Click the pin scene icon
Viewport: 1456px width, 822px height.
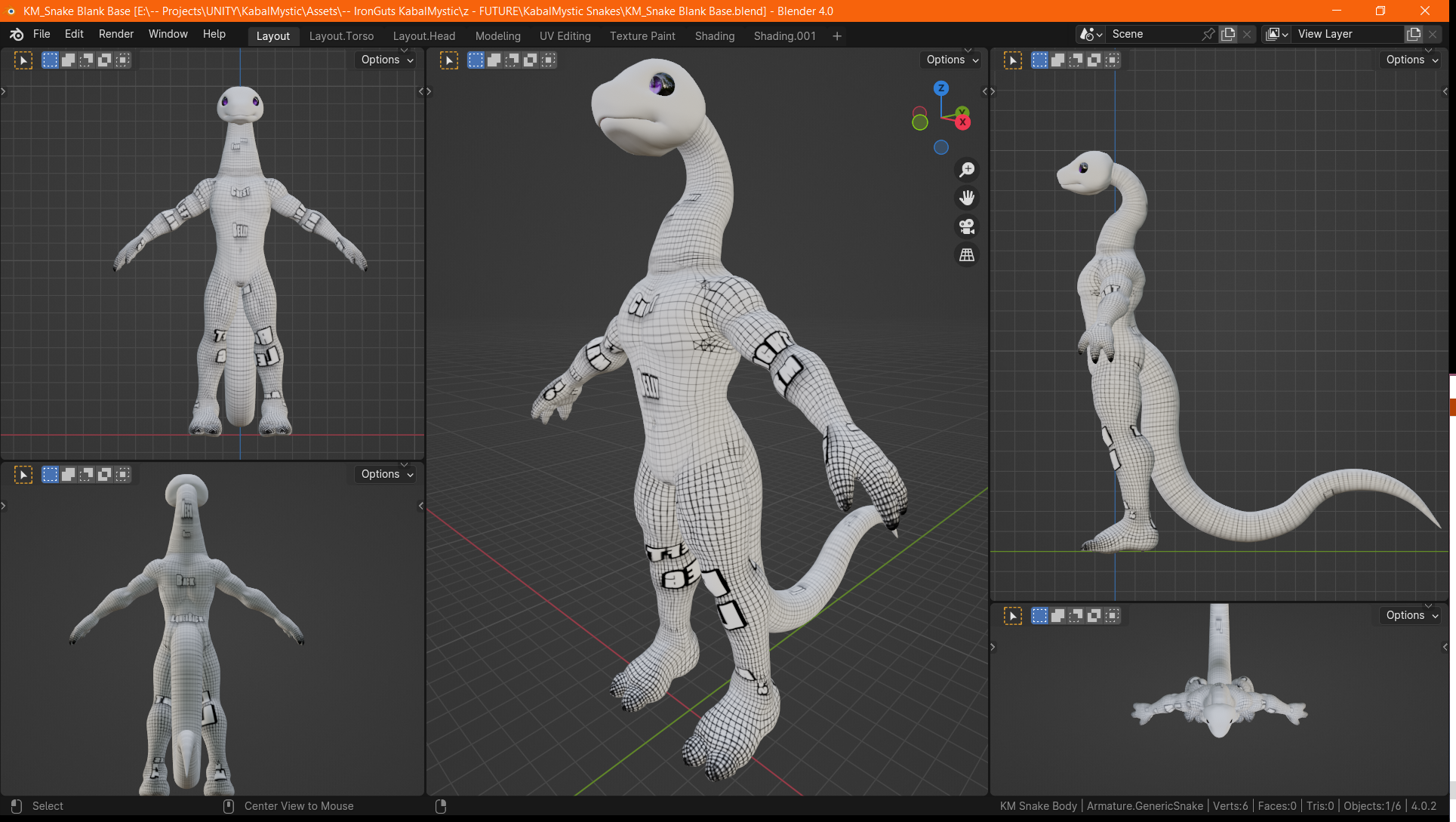pyautogui.click(x=1208, y=34)
